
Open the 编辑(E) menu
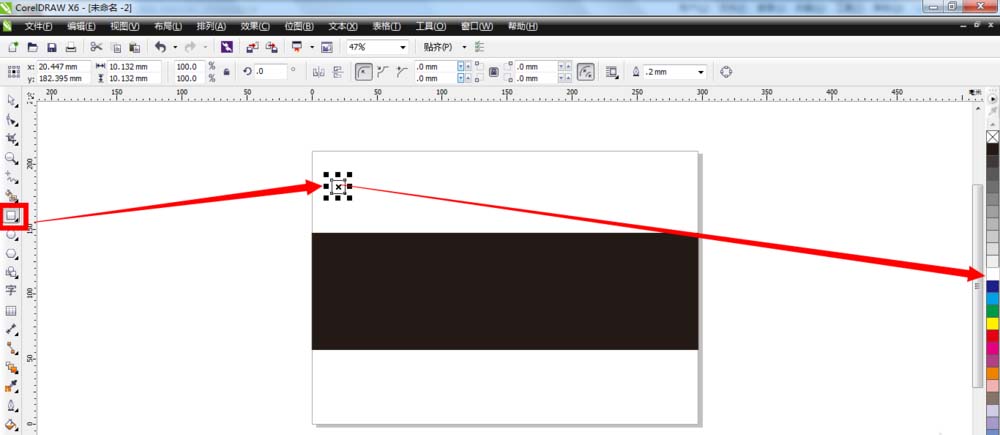click(81, 27)
